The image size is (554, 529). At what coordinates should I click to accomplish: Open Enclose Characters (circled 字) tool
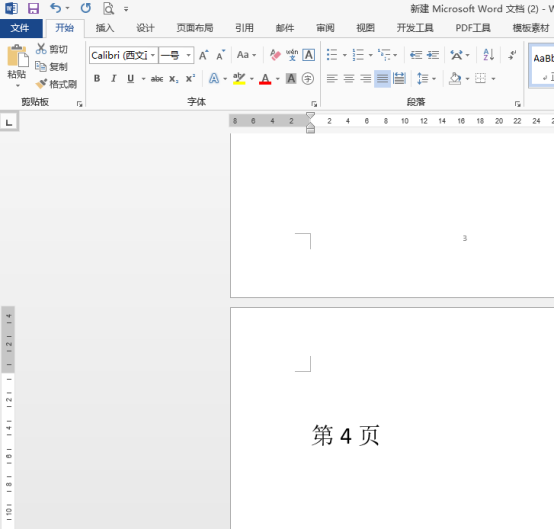[308, 78]
